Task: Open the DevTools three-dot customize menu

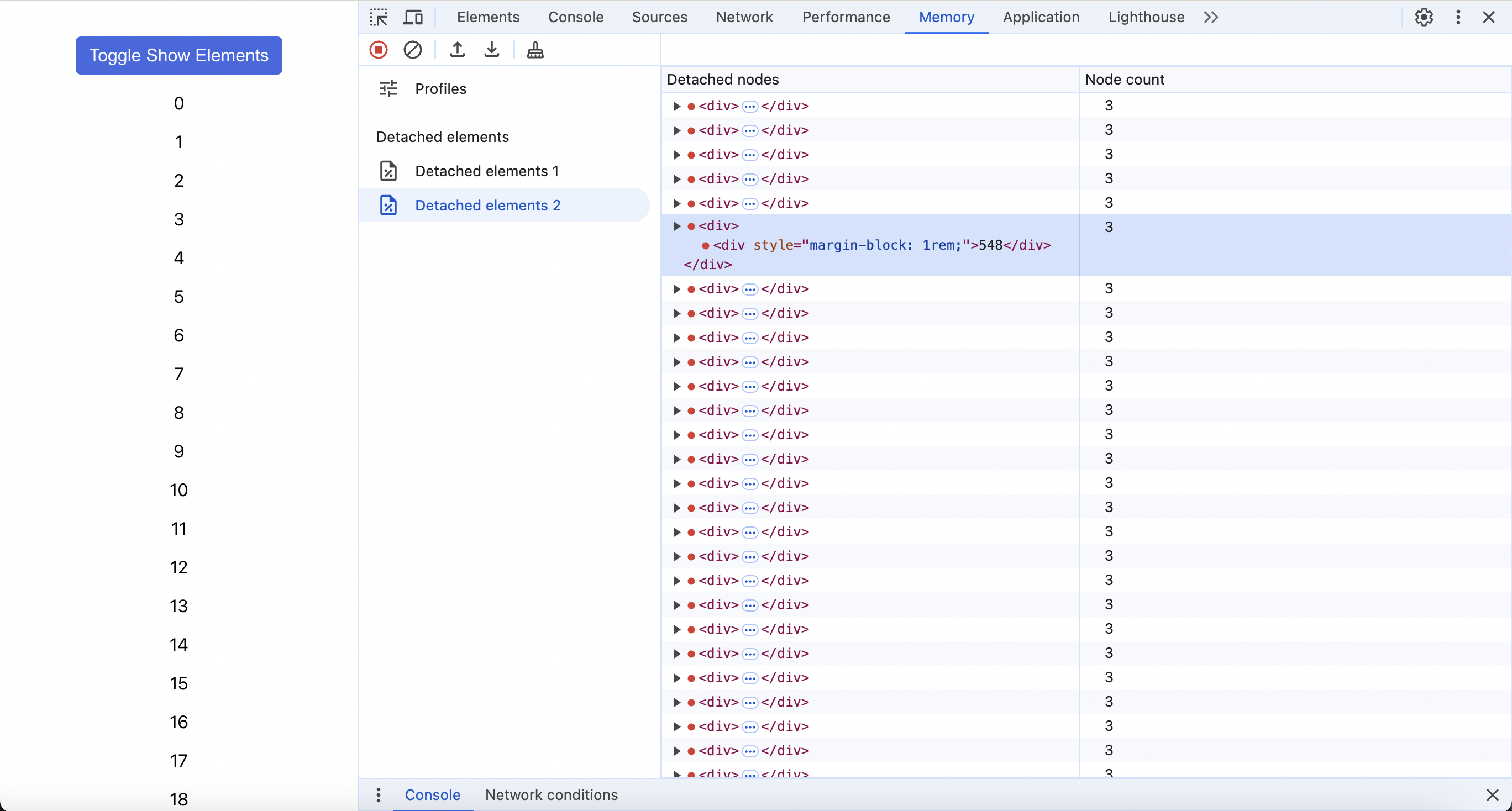Action: click(1458, 17)
